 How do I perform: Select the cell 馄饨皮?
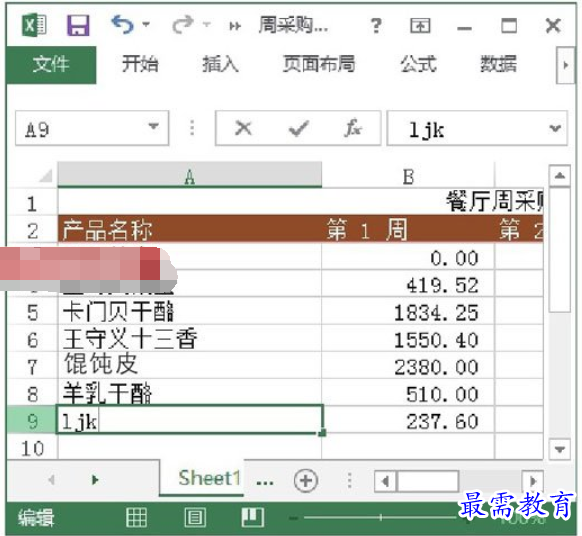pyautogui.click(x=190, y=365)
